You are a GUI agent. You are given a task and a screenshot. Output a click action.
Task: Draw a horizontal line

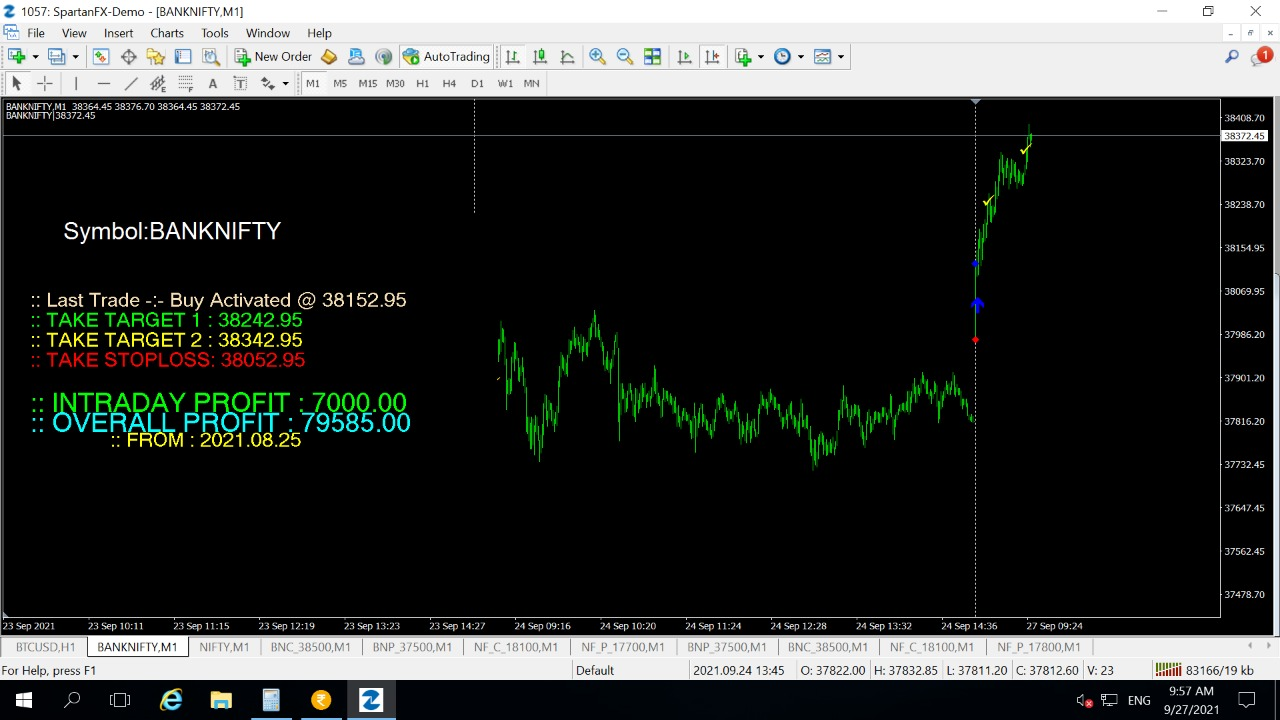tap(103, 83)
